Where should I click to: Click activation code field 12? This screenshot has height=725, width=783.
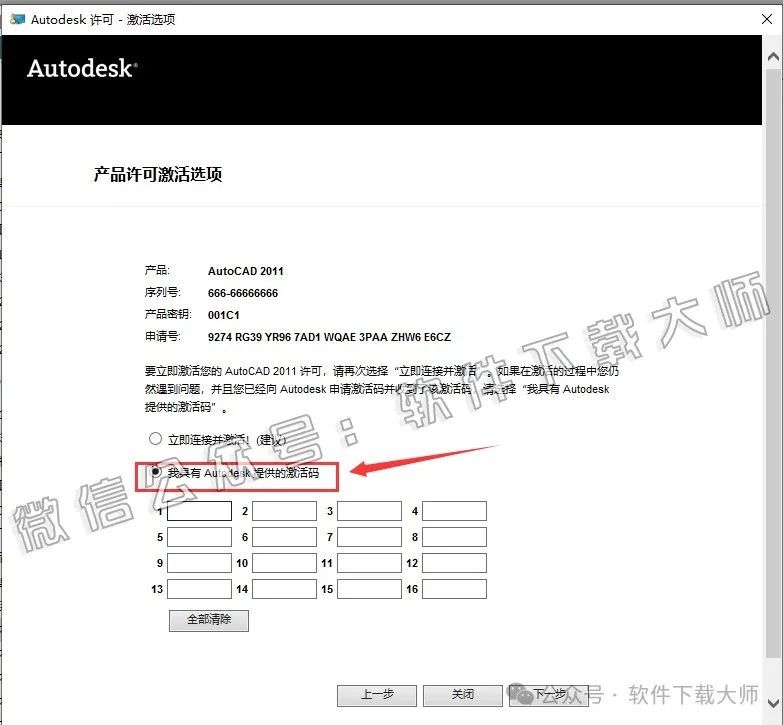(x=454, y=563)
